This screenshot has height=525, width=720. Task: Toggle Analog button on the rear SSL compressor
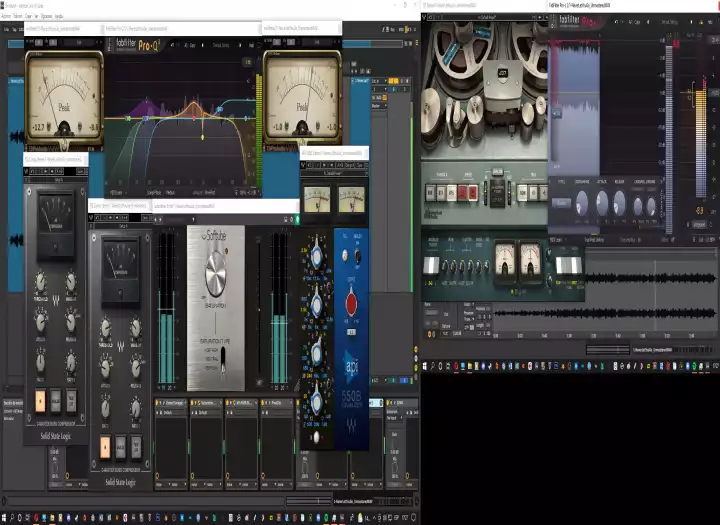[56, 400]
